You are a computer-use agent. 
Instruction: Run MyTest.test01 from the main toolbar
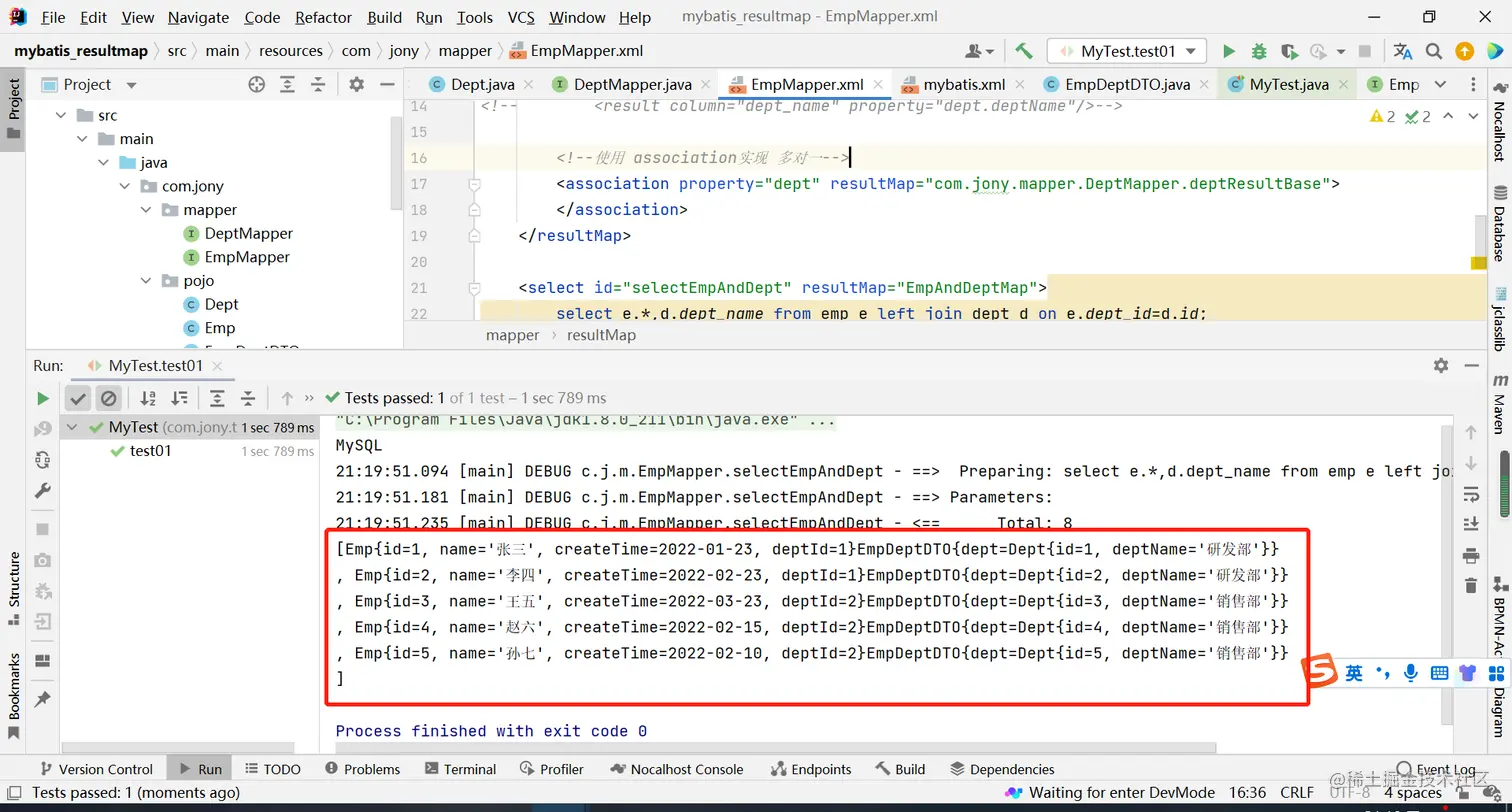pos(1229,51)
